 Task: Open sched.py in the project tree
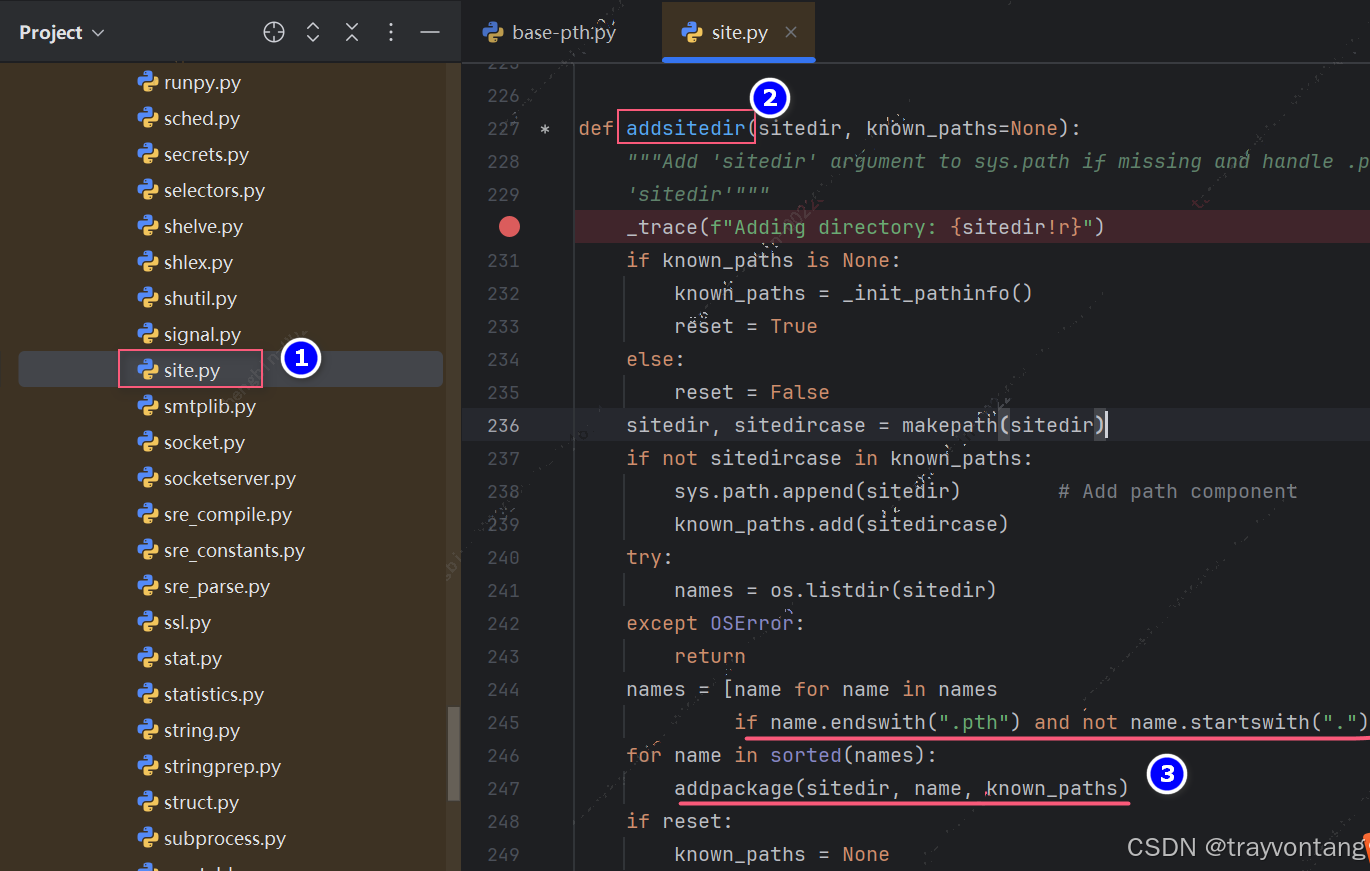click(x=188, y=119)
